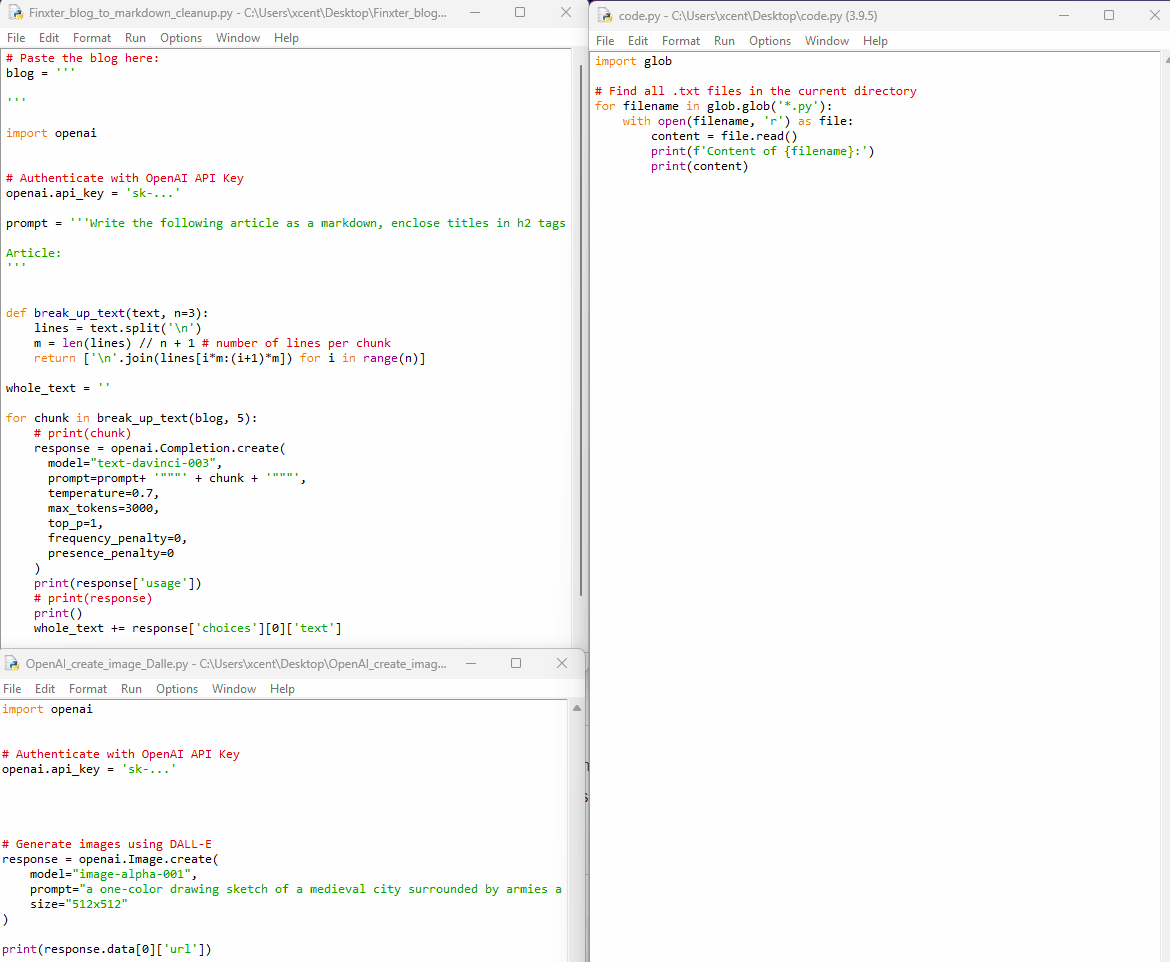Open the File menu in the OpenAI_create_image window
1170x962 pixels.
tap(12, 688)
